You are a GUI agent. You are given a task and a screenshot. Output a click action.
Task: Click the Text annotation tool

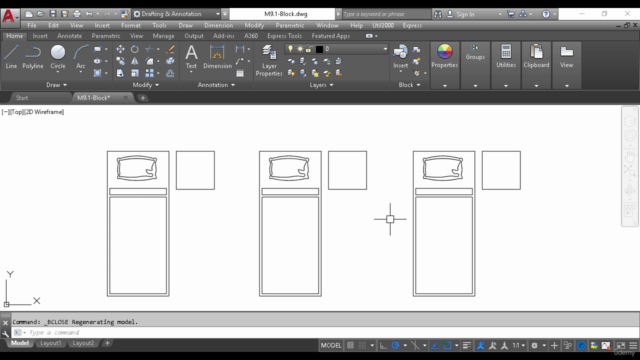pos(191,57)
